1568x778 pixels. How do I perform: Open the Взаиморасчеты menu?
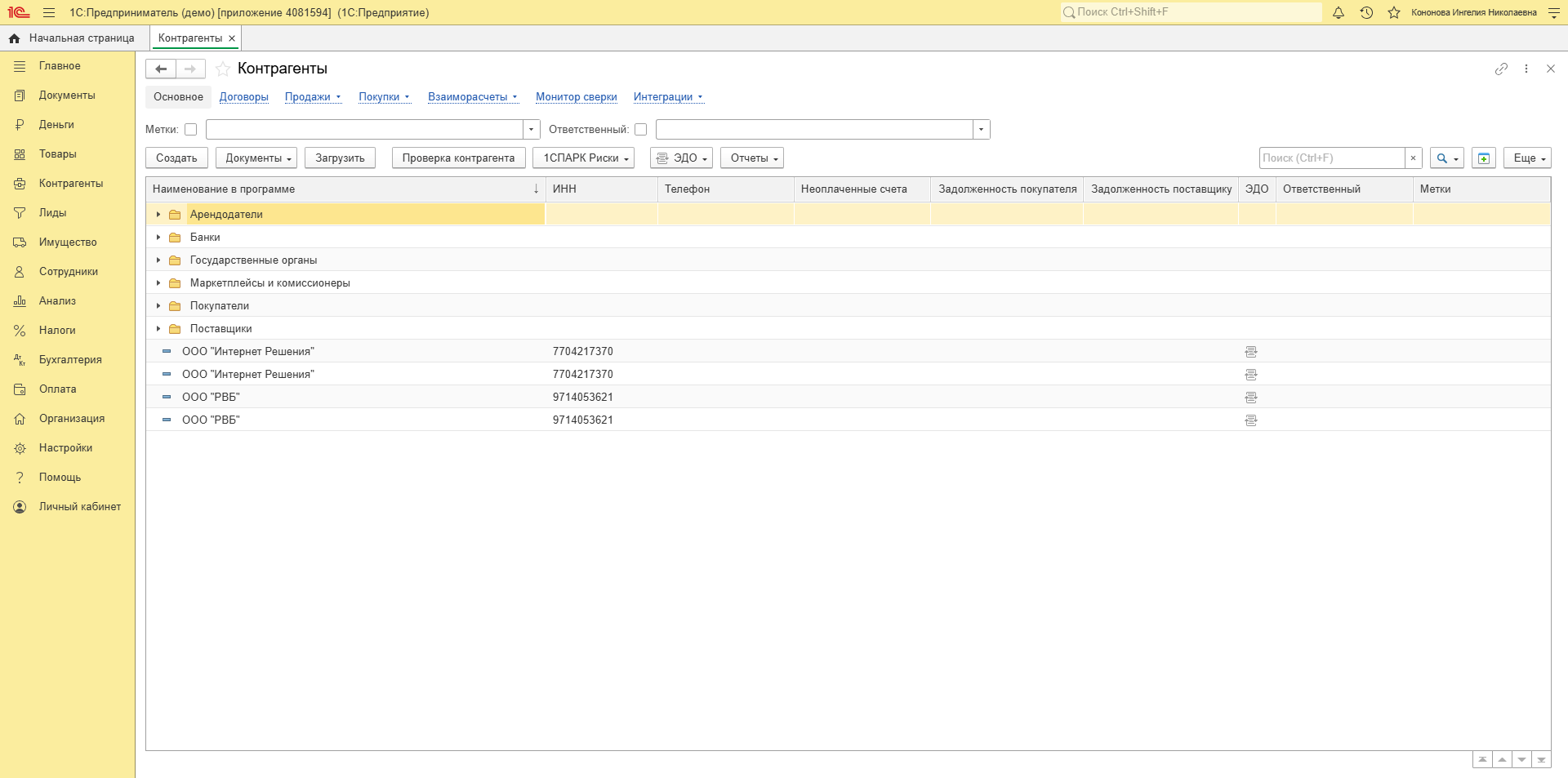point(473,97)
